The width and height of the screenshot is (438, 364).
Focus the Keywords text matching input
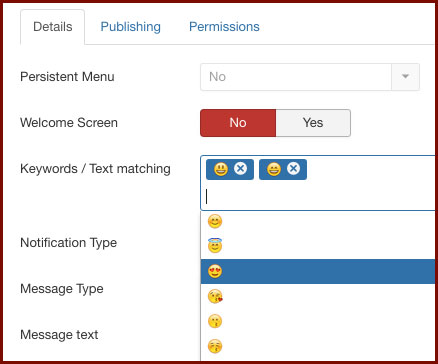[x=318, y=197]
